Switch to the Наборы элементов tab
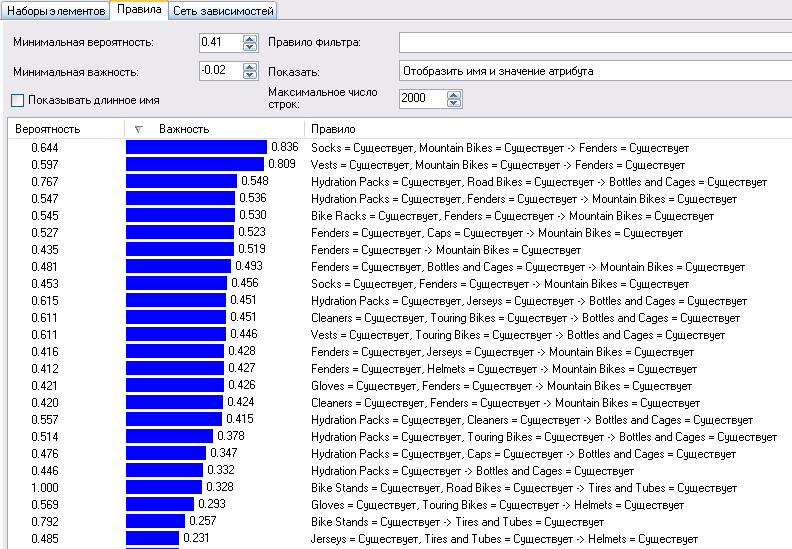 56,11
